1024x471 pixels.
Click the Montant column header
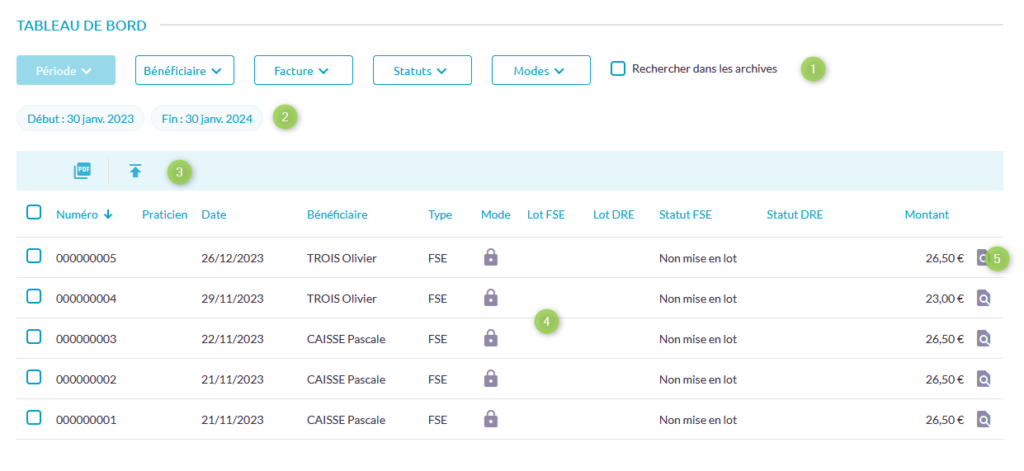click(x=926, y=214)
